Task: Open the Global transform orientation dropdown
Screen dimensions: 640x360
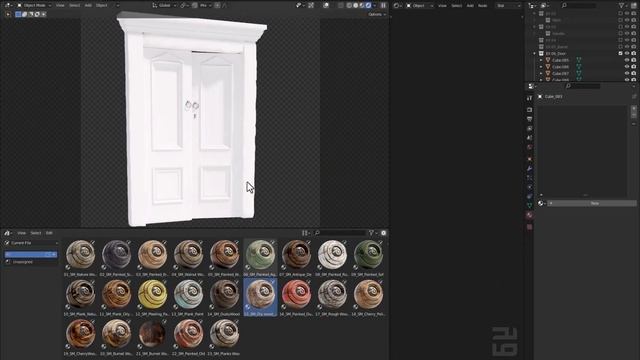Action: pos(164,5)
